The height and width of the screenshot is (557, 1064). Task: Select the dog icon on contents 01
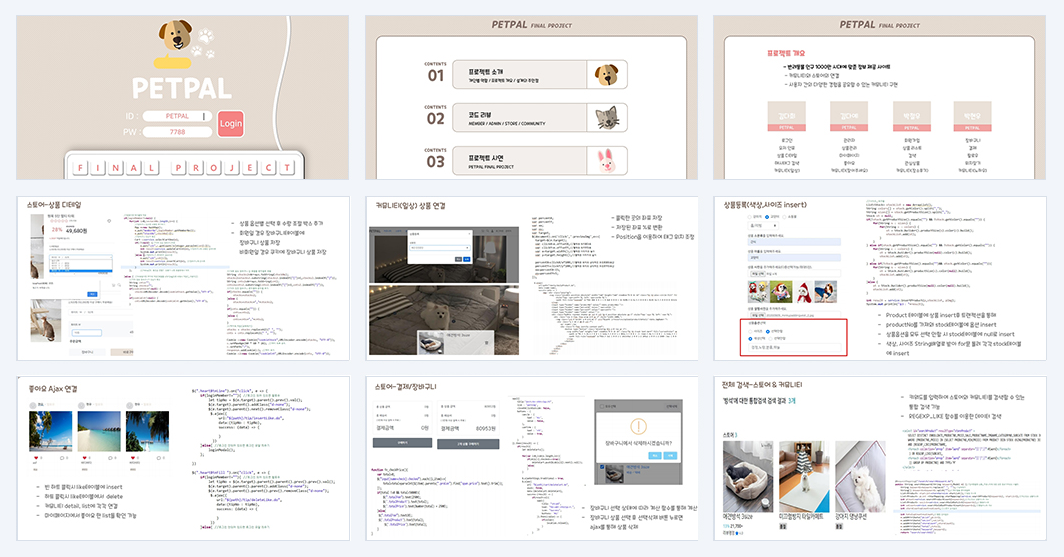tap(606, 74)
